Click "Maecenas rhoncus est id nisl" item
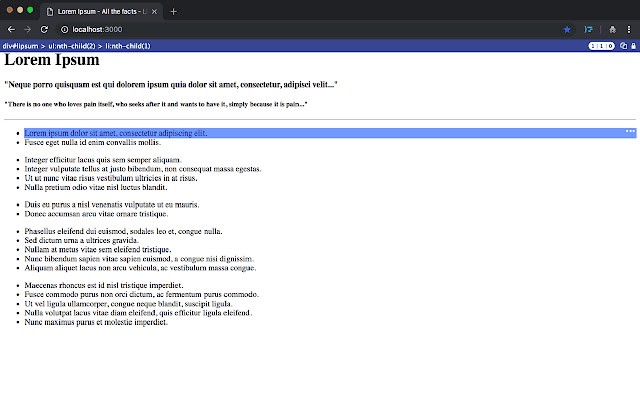The image size is (640, 400). coord(104,285)
